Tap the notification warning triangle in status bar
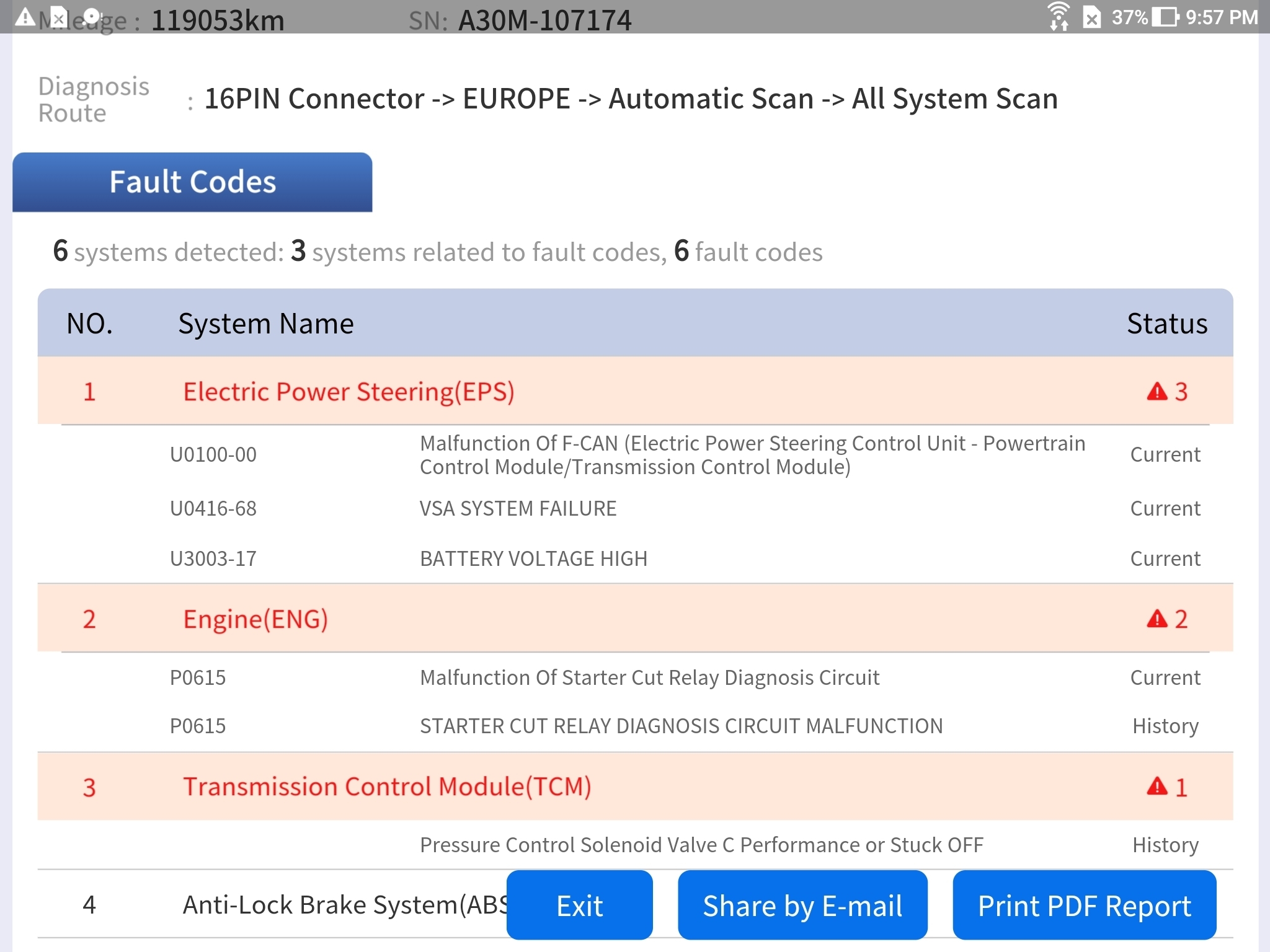The image size is (1270, 952). (x=25, y=17)
